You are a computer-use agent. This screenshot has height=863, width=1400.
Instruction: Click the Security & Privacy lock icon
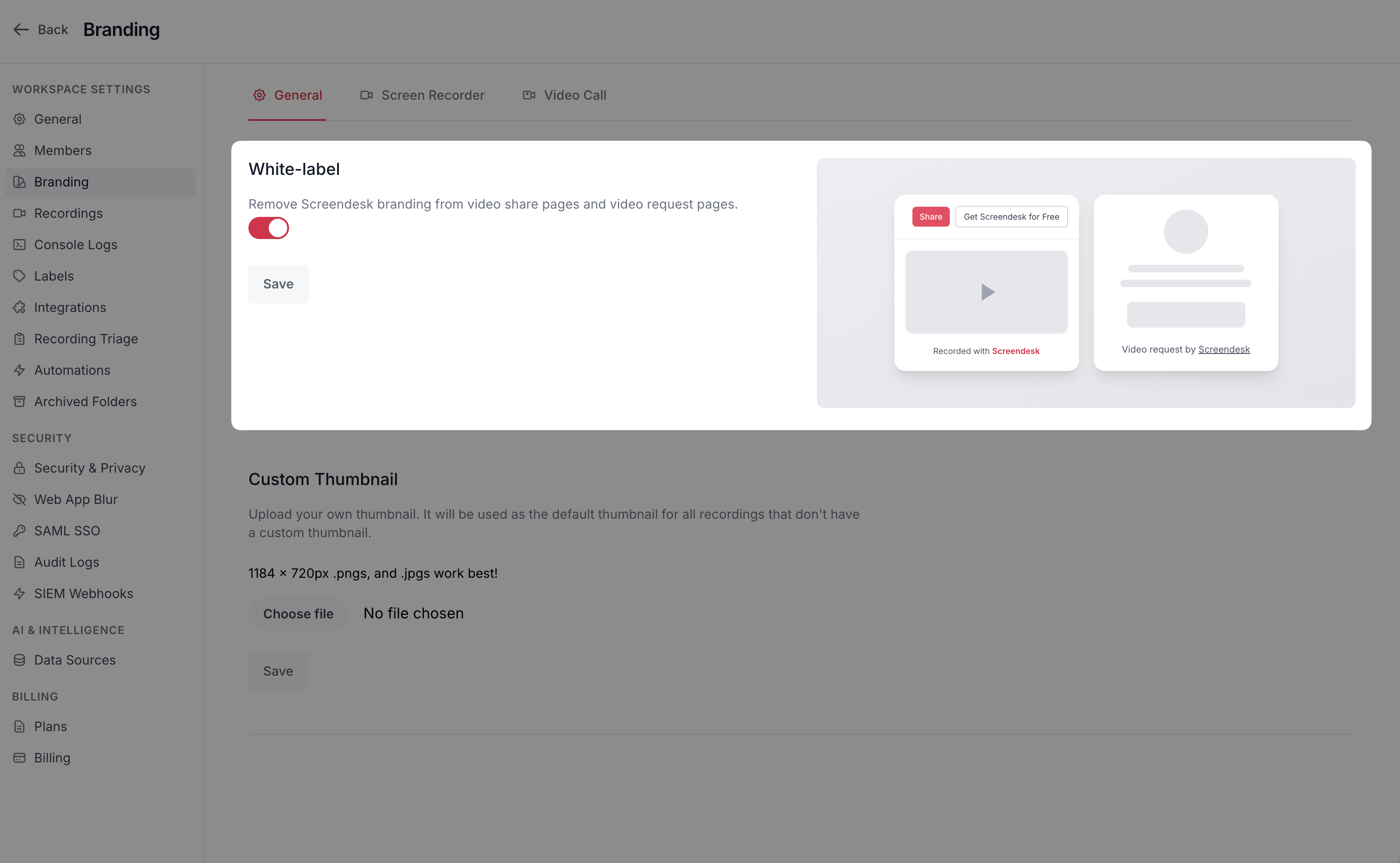(x=19, y=468)
